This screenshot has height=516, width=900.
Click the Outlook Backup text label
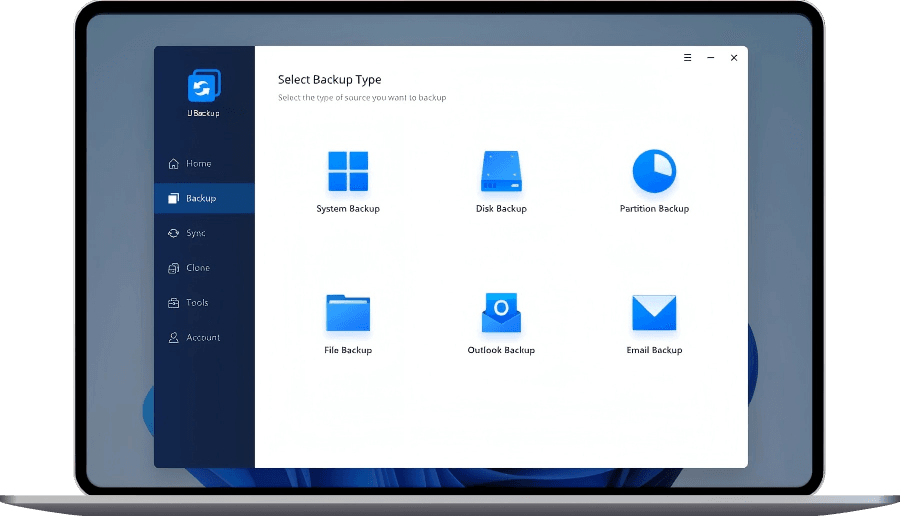501,350
